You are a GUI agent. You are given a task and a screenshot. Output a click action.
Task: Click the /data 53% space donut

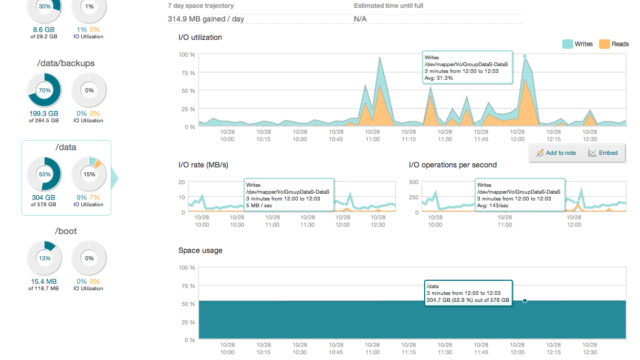pyautogui.click(x=44, y=174)
